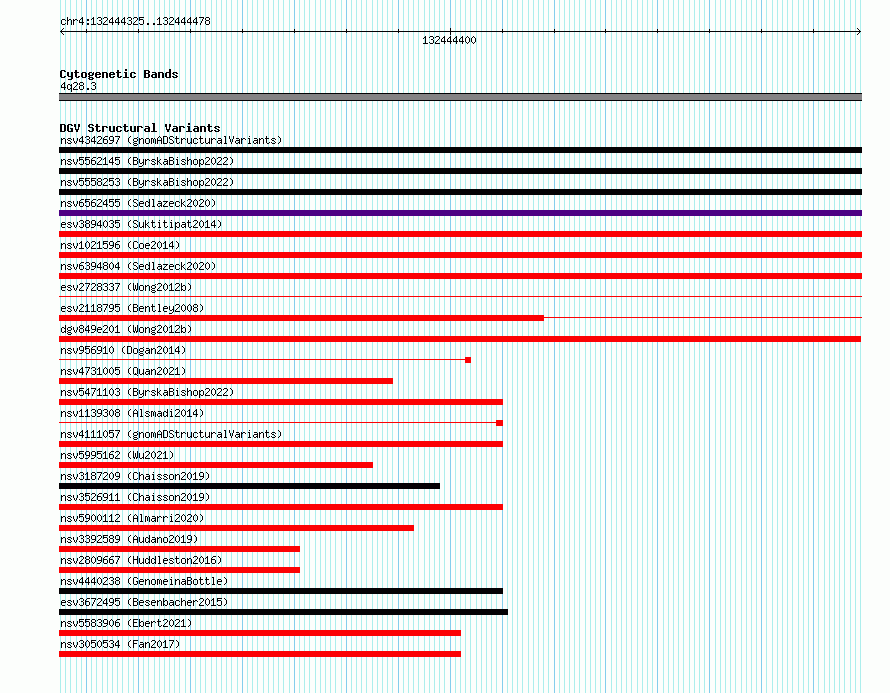The width and height of the screenshot is (890, 693).
Task: Click the nsv4731005 (Quan2021) label
Action: point(123,371)
